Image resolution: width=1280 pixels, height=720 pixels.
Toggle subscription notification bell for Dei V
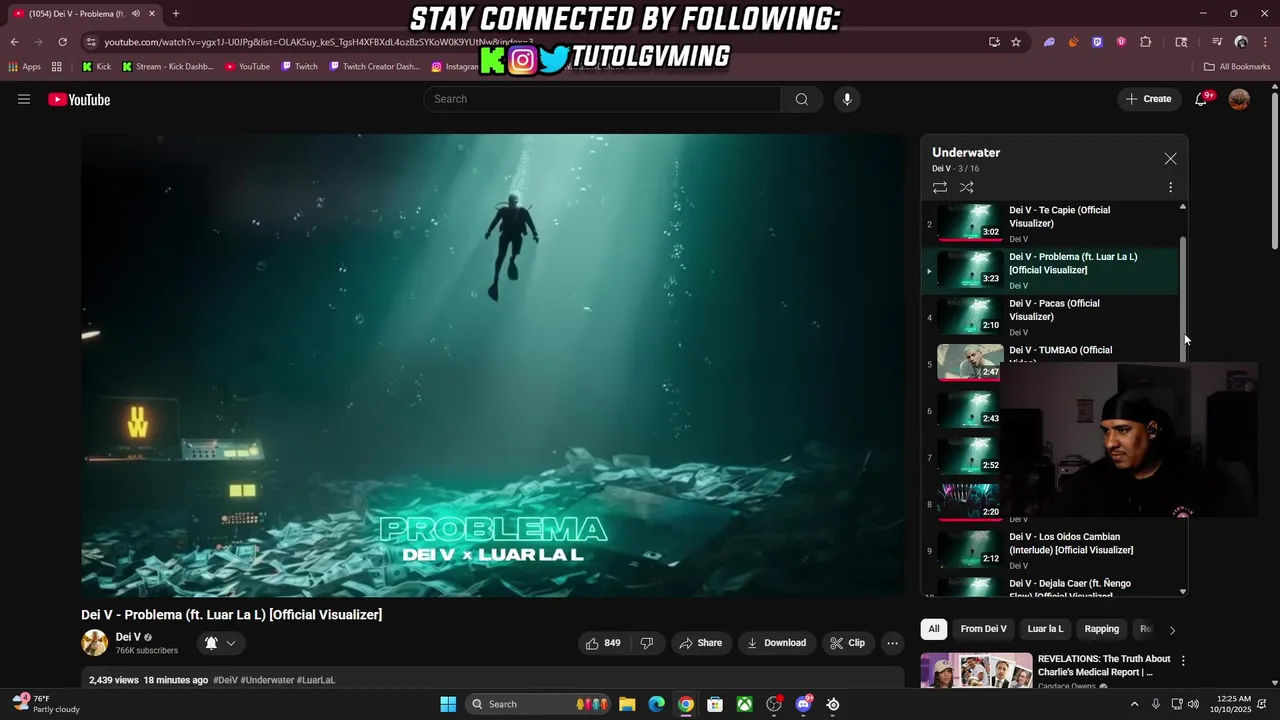pyautogui.click(x=211, y=643)
